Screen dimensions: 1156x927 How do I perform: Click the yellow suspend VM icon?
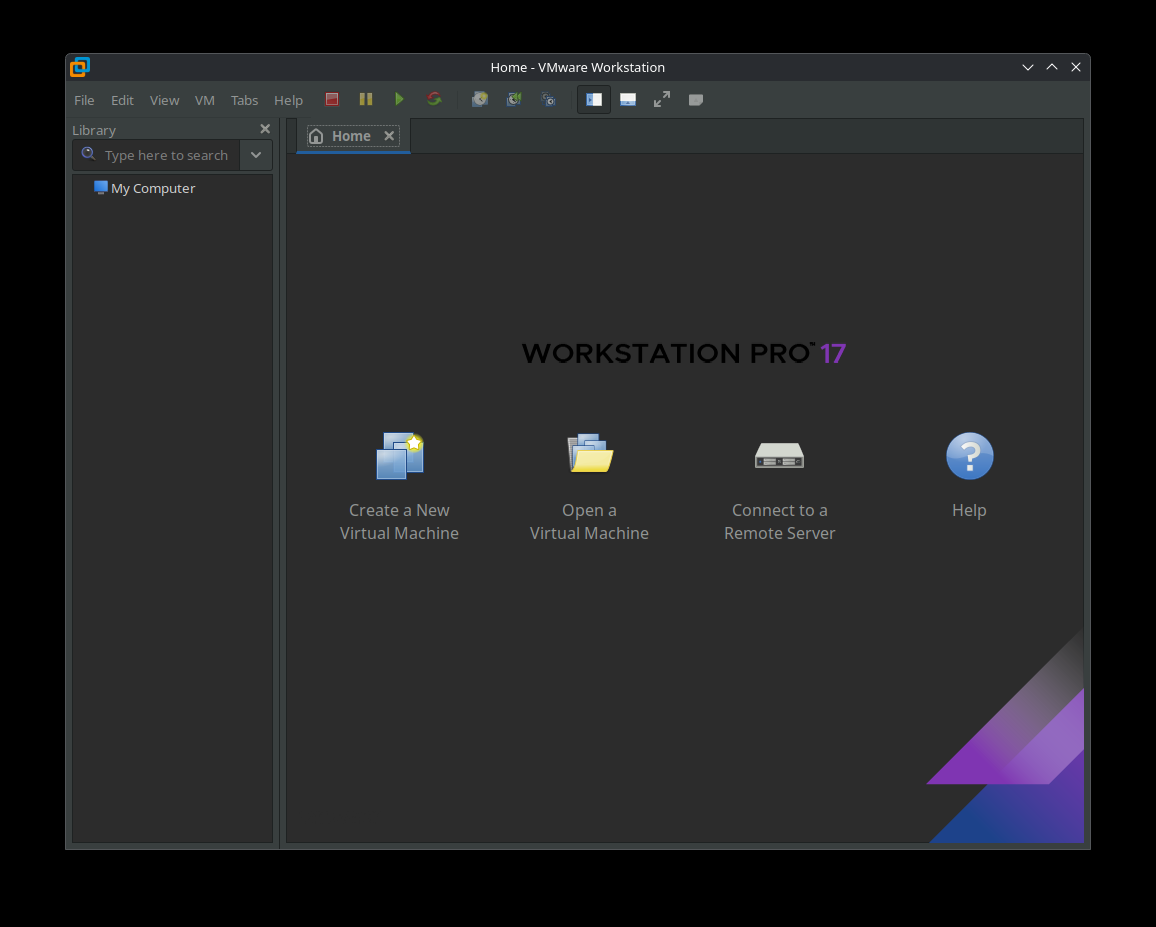click(366, 100)
